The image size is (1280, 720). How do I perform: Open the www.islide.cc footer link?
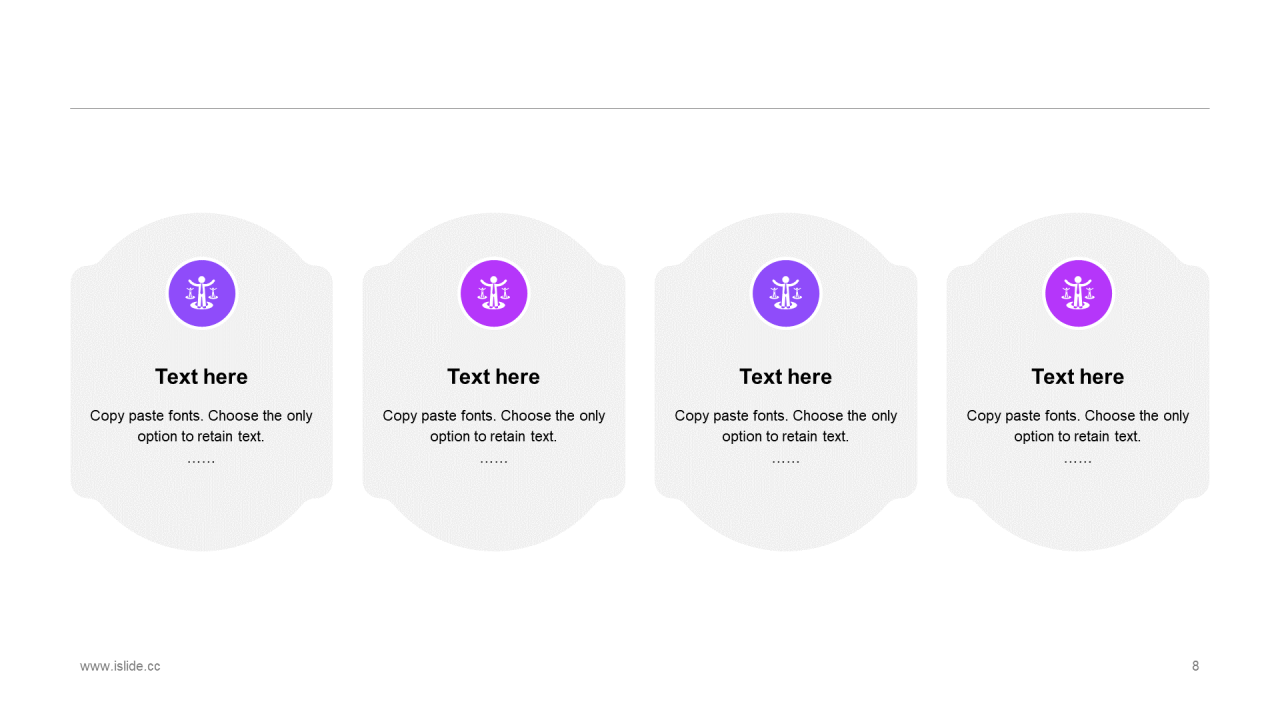pos(120,666)
